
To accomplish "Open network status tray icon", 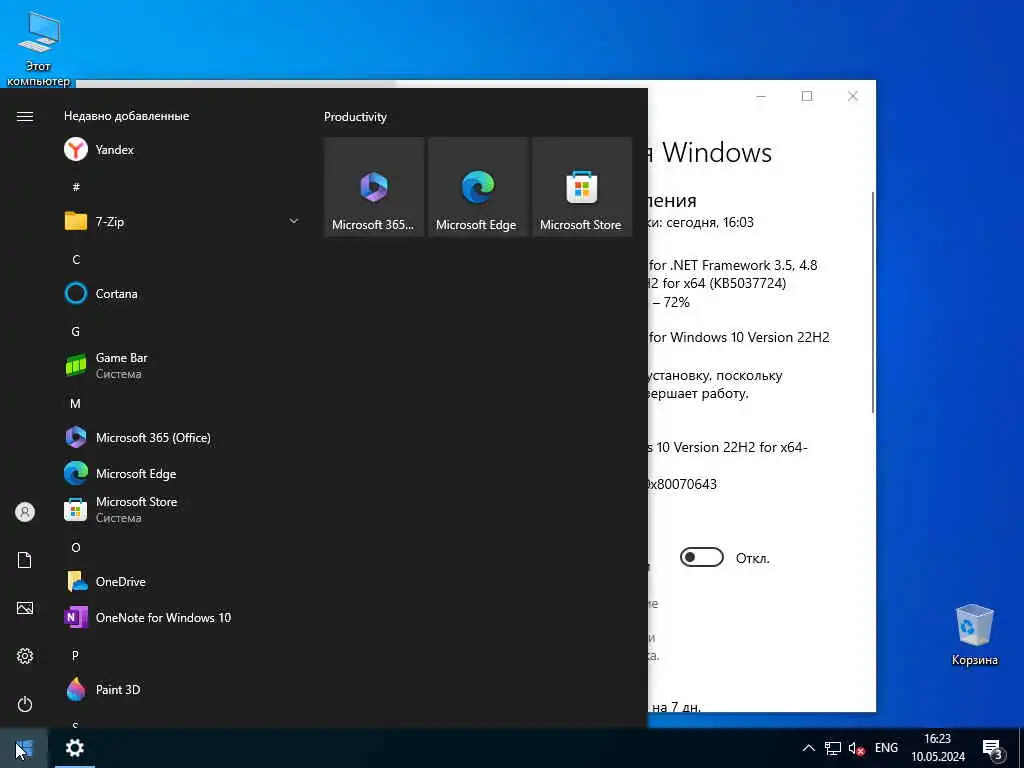I will (833, 748).
